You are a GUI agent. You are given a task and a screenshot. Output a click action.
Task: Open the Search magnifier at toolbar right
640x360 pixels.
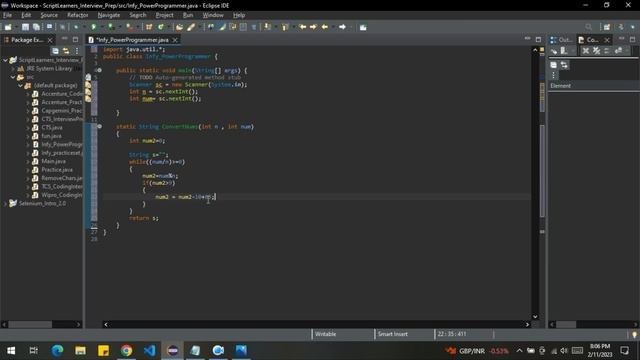tap(589, 27)
